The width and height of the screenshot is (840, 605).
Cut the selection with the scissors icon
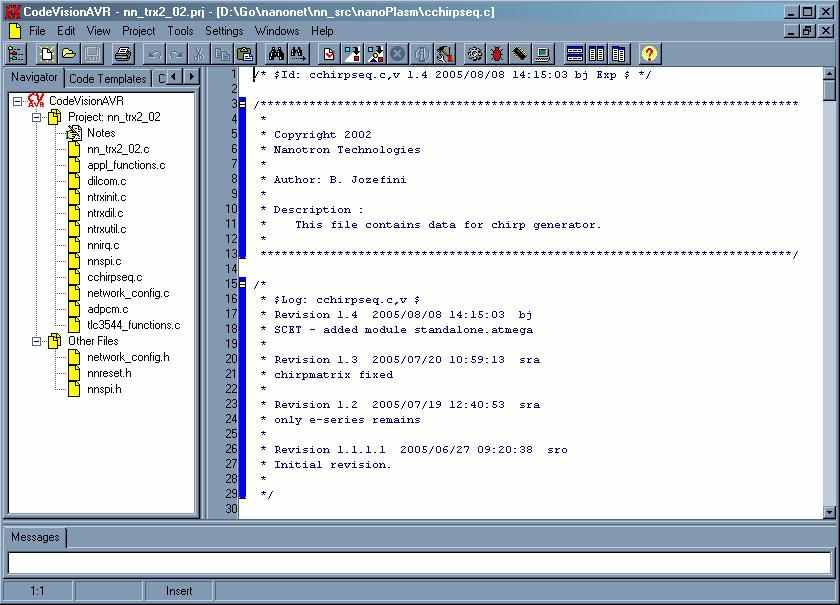coord(198,54)
